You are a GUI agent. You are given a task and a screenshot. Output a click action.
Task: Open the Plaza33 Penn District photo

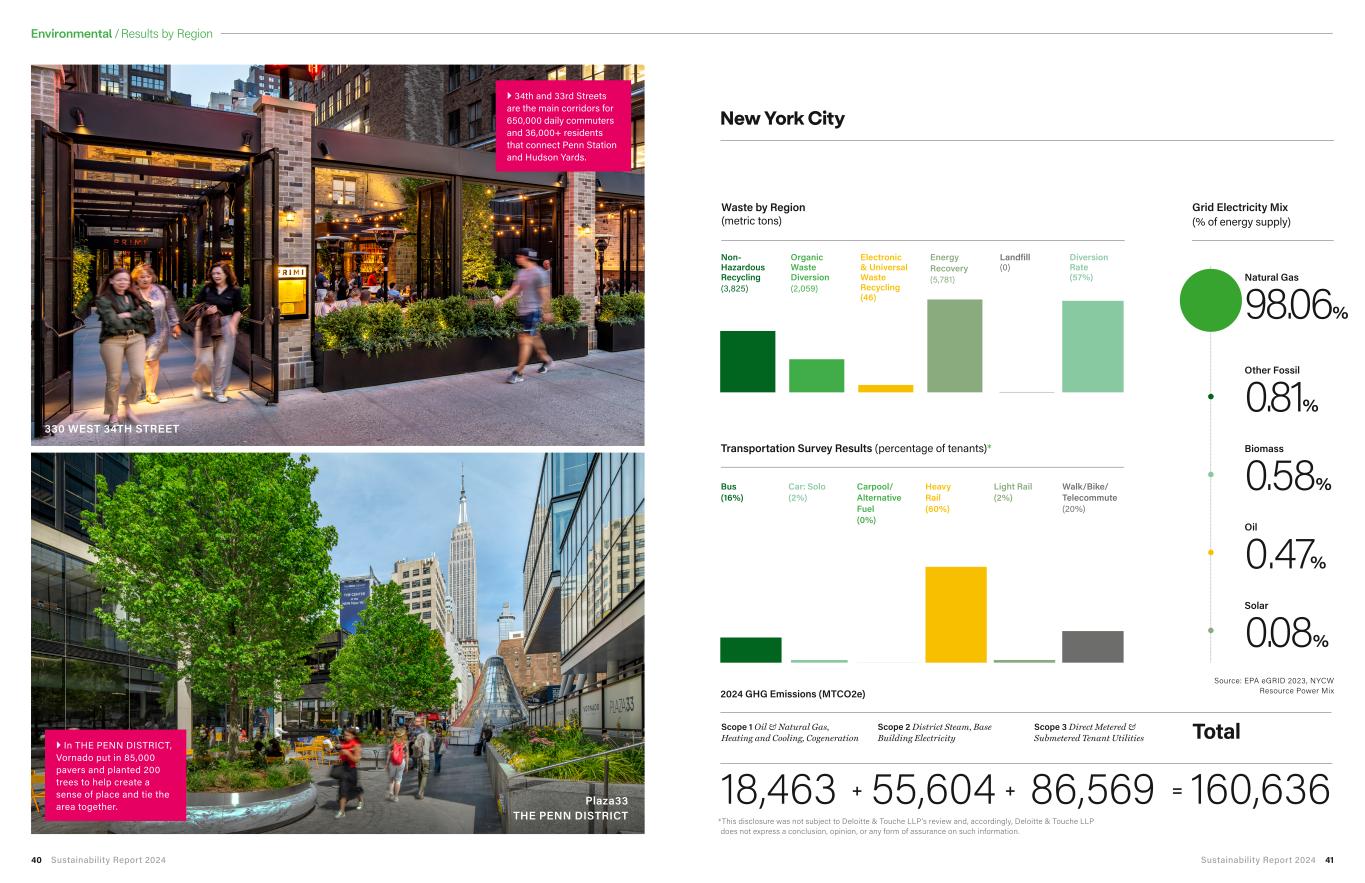337,642
